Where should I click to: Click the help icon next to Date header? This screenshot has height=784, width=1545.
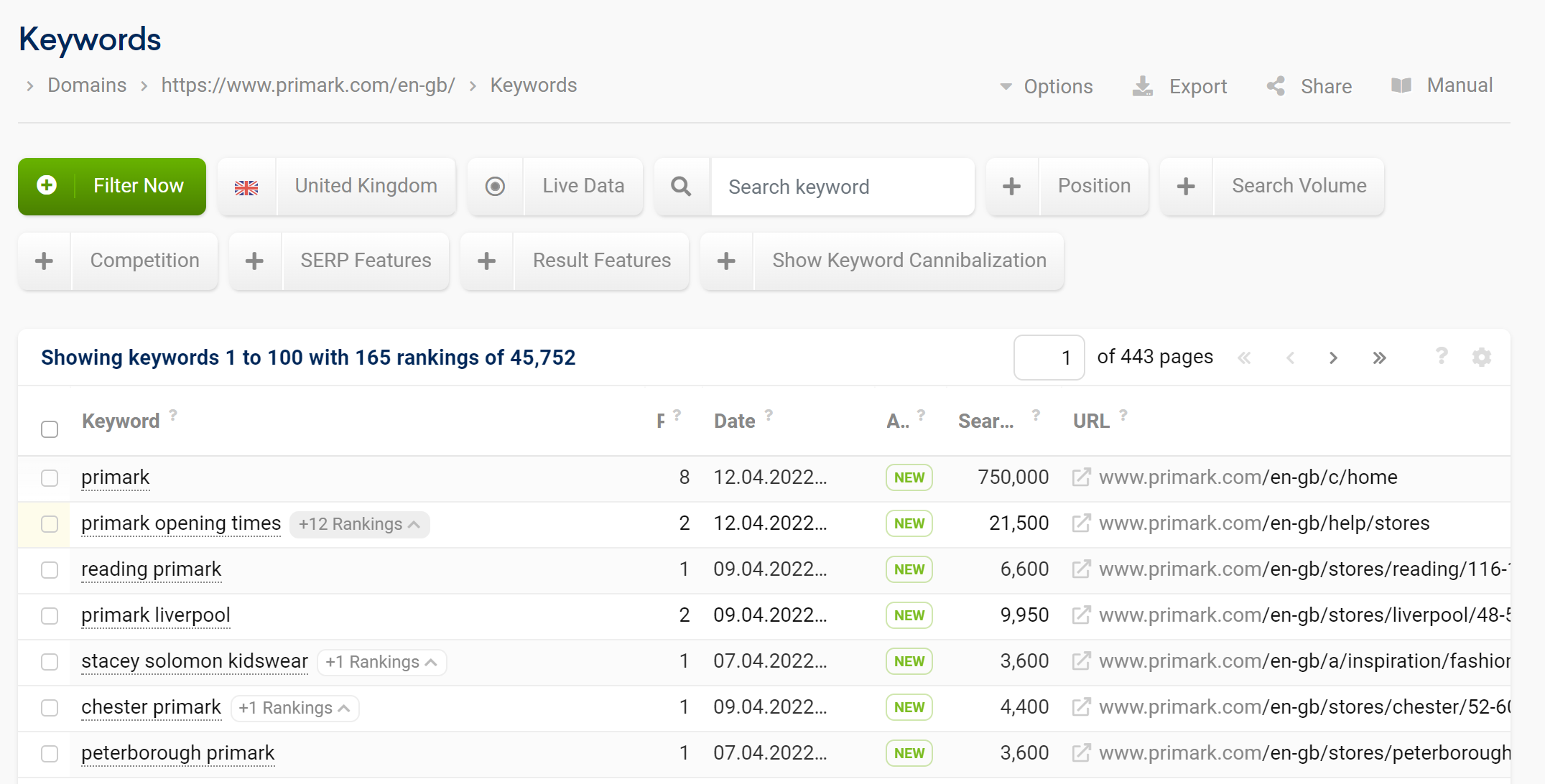(769, 415)
